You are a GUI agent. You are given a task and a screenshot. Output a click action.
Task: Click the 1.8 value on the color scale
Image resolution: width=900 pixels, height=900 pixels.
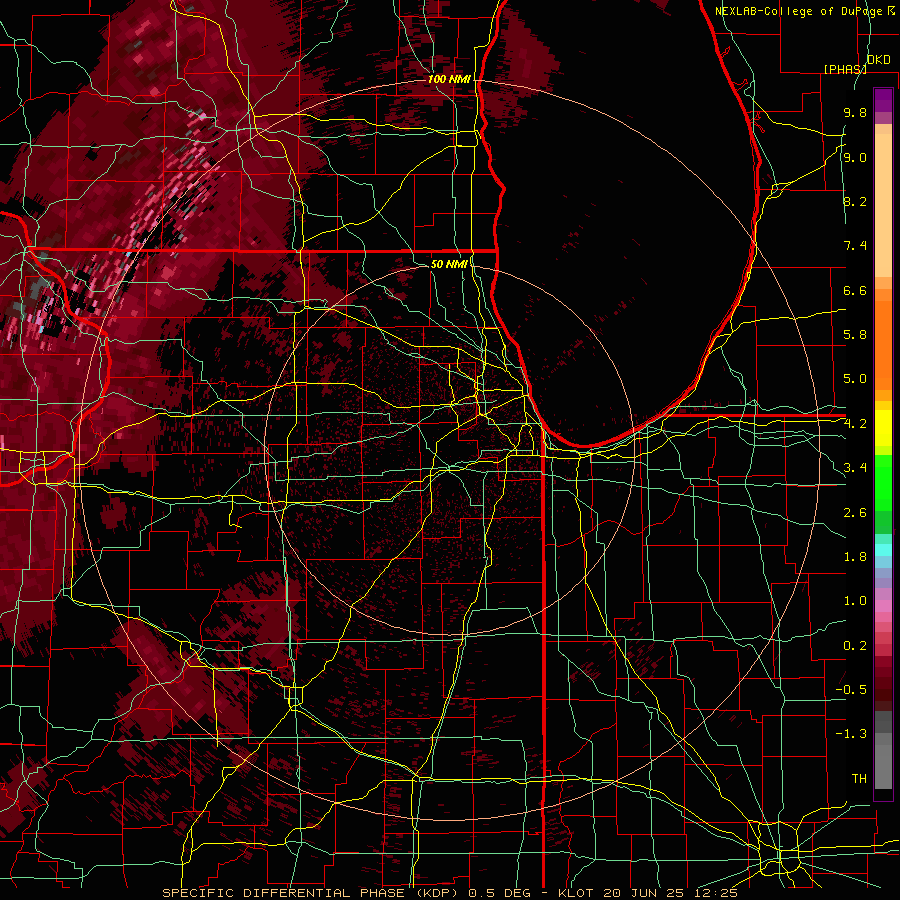[x=855, y=557]
